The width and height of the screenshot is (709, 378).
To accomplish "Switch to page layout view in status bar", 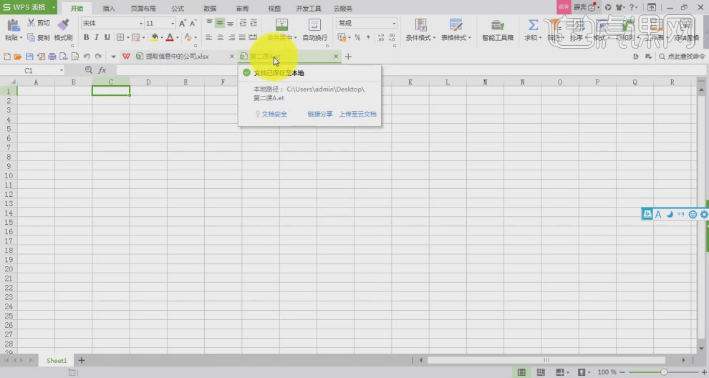I will click(540, 372).
